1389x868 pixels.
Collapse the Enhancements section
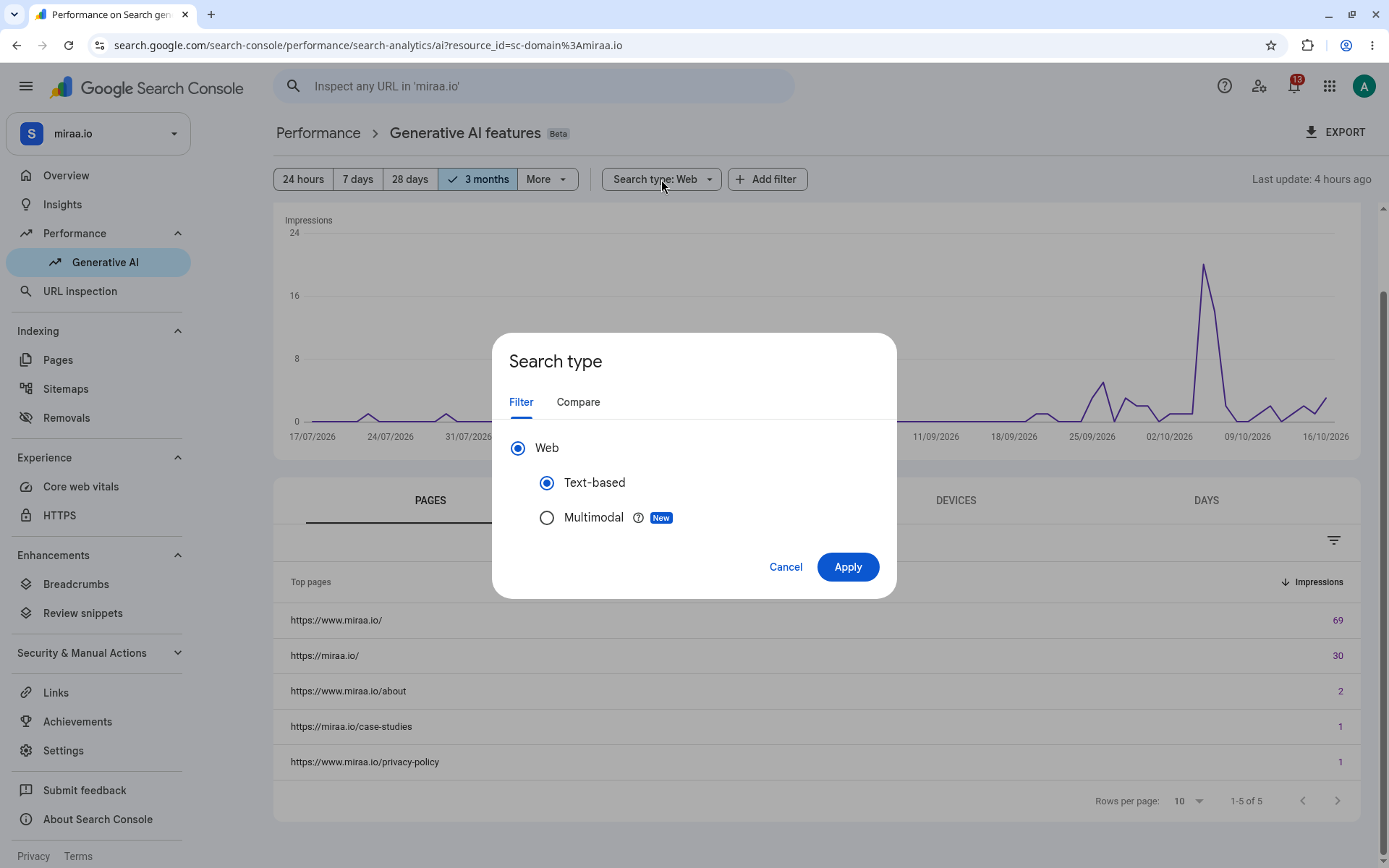pyautogui.click(x=178, y=556)
